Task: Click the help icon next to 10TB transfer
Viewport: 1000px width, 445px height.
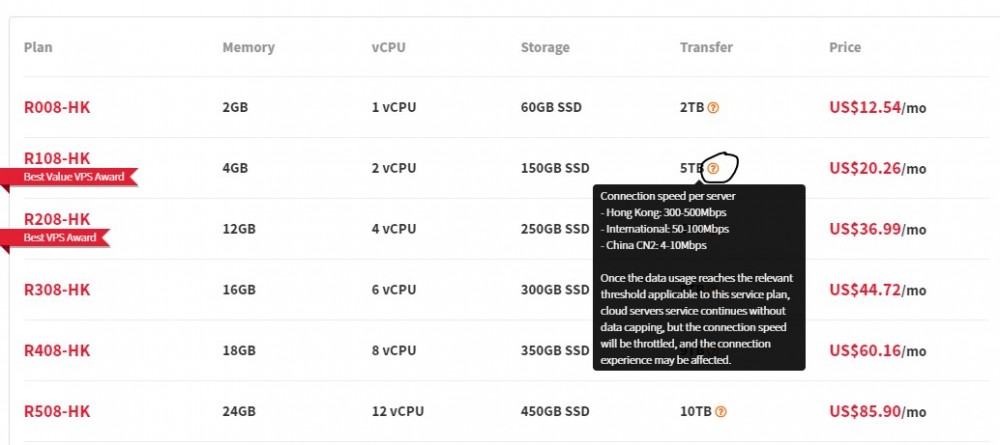Action: tap(721, 411)
